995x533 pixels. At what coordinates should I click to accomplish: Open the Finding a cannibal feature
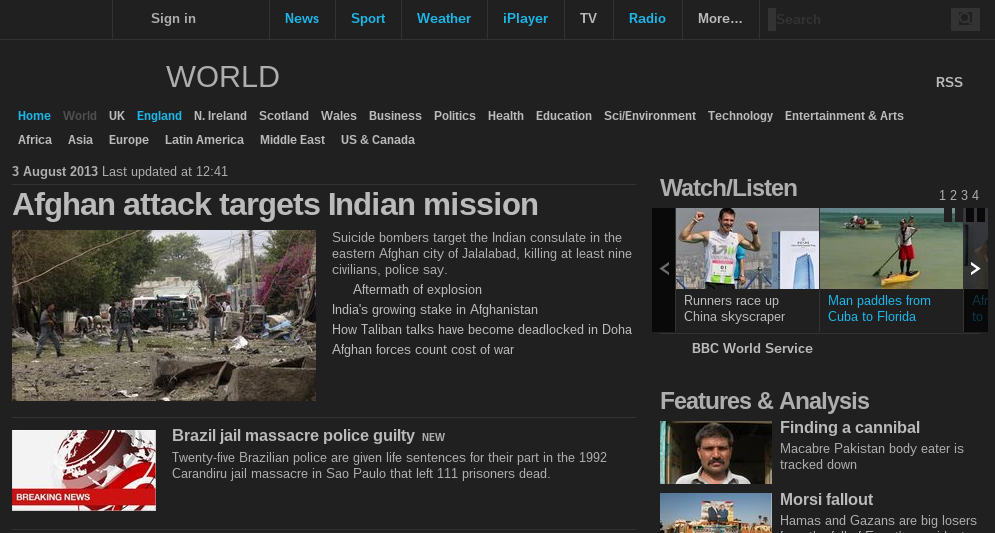[x=850, y=428]
